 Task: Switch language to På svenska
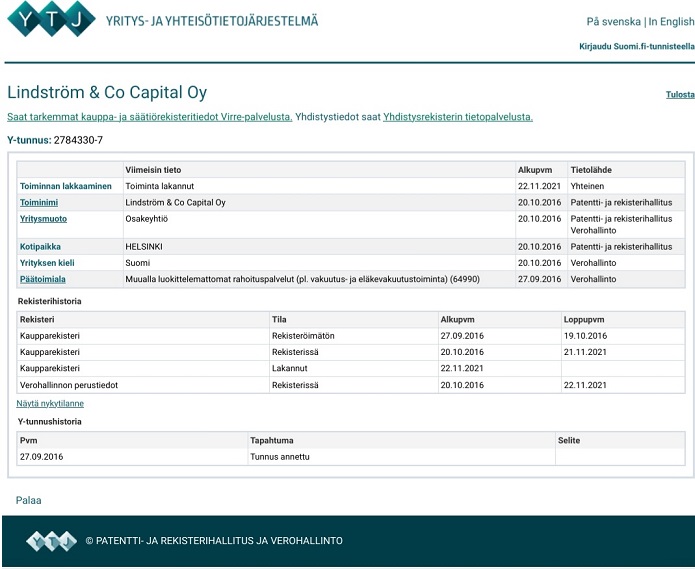coord(613,22)
